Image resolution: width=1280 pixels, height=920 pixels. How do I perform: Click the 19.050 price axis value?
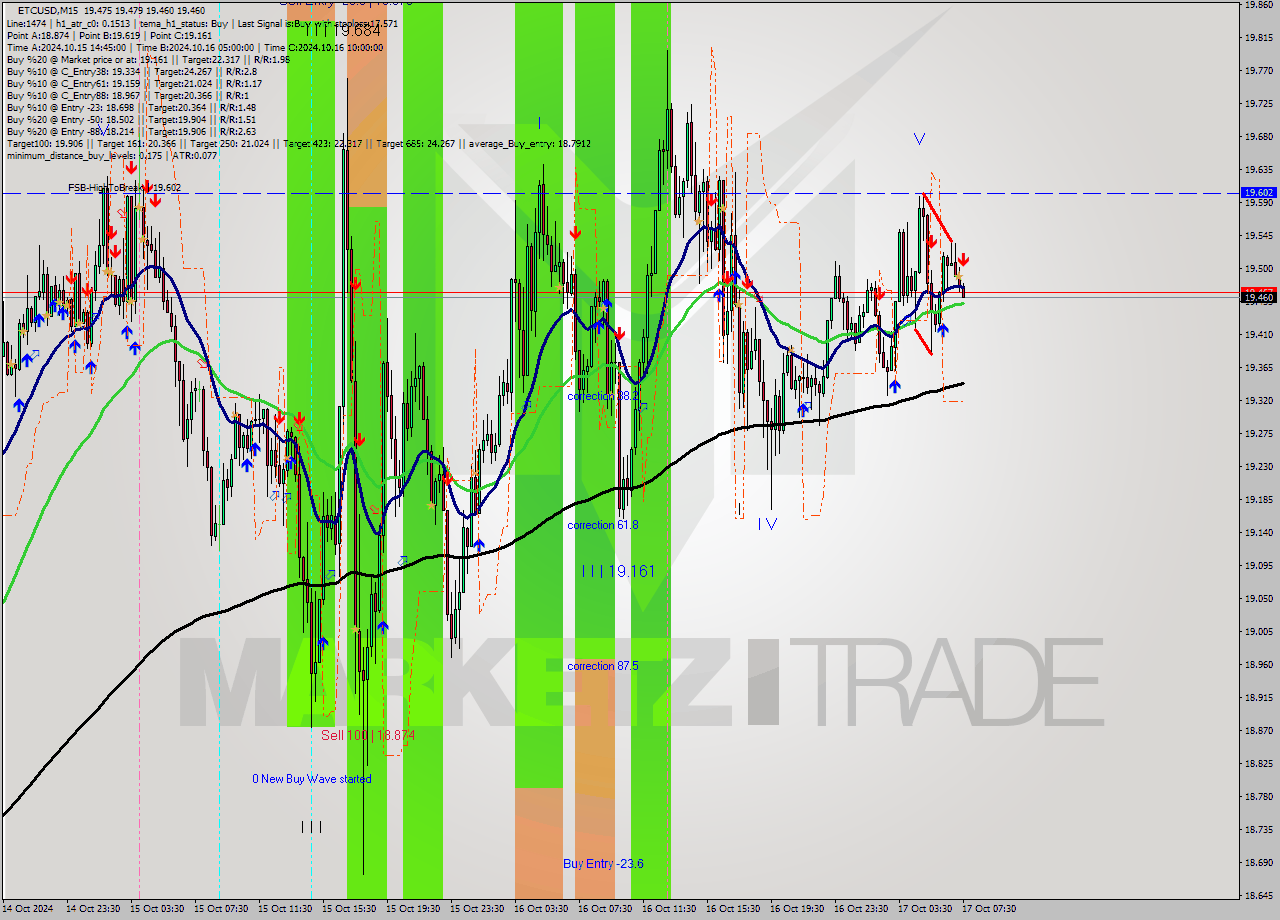pyautogui.click(x=1258, y=598)
